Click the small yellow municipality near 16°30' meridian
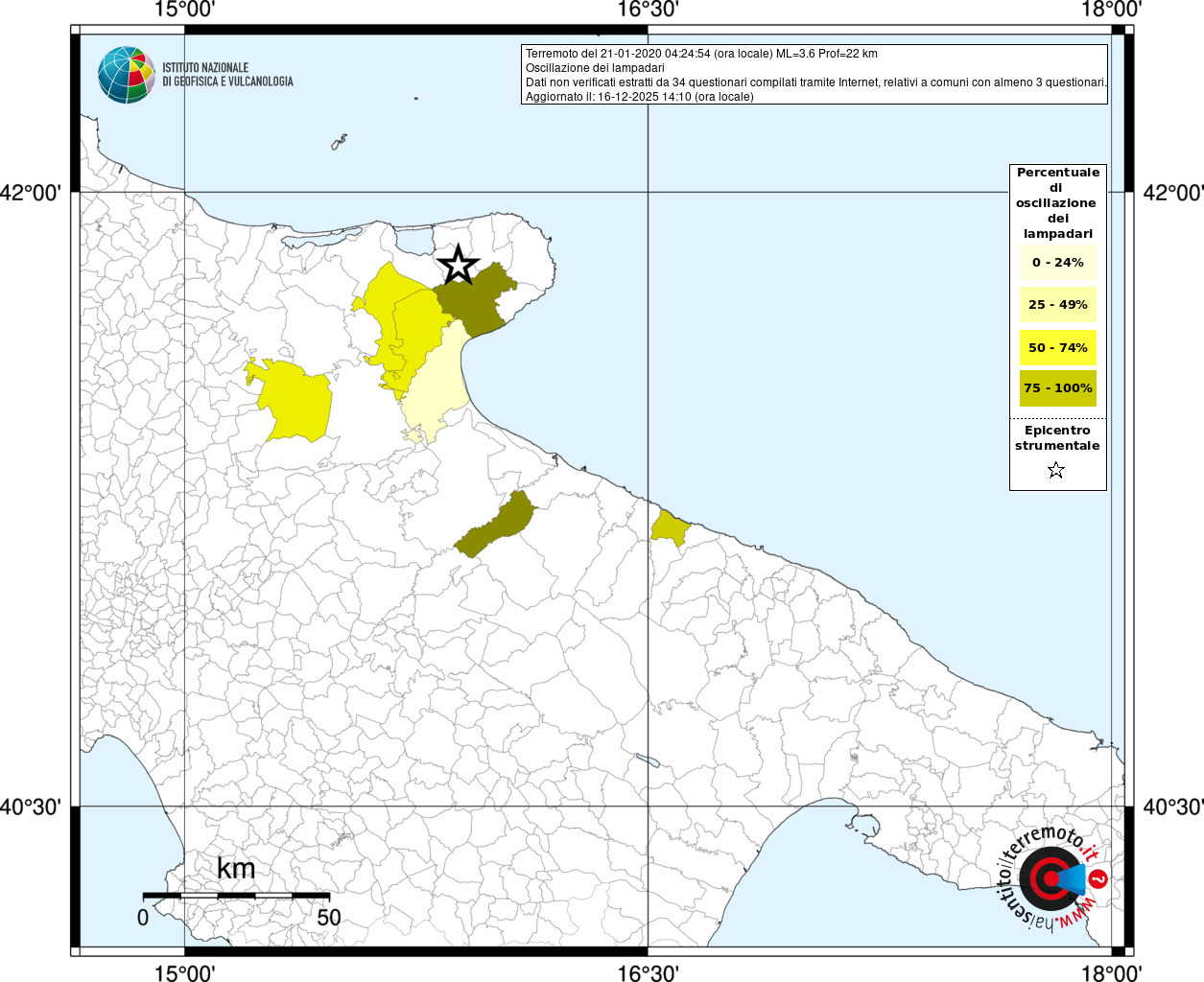The height and width of the screenshot is (982, 1204). tap(669, 528)
